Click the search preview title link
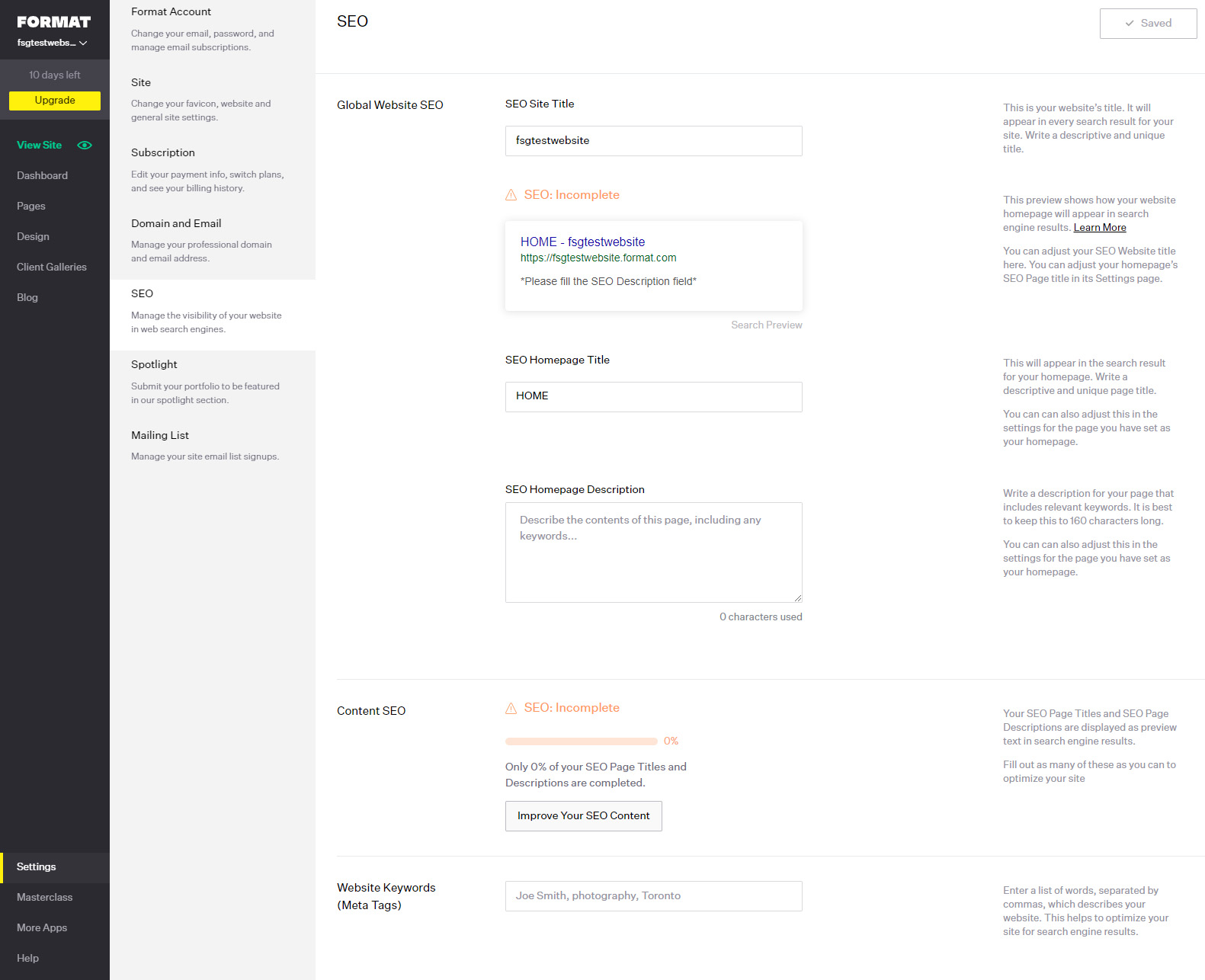This screenshot has width=1205, height=980. coord(582,242)
